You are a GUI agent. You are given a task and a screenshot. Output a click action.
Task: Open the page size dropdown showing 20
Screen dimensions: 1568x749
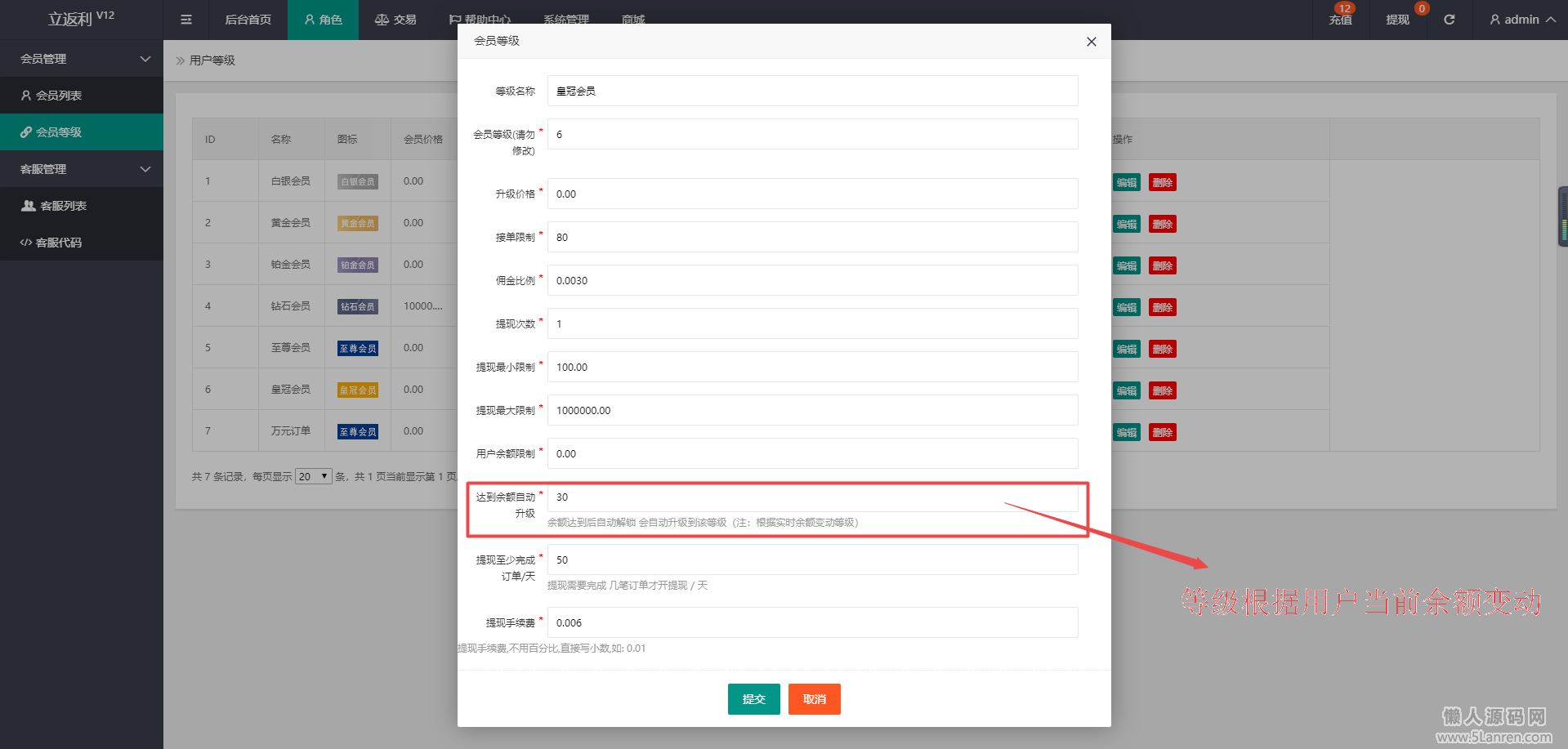[314, 476]
